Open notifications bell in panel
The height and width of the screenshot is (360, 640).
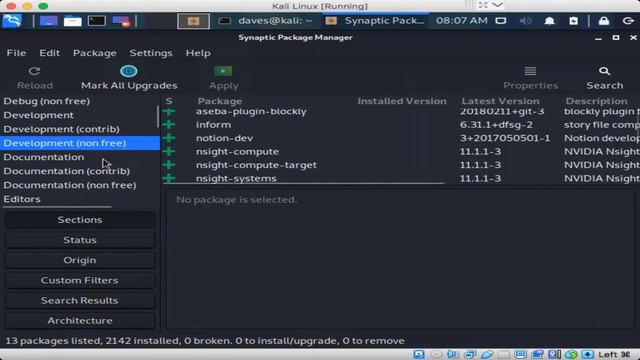tap(549, 20)
